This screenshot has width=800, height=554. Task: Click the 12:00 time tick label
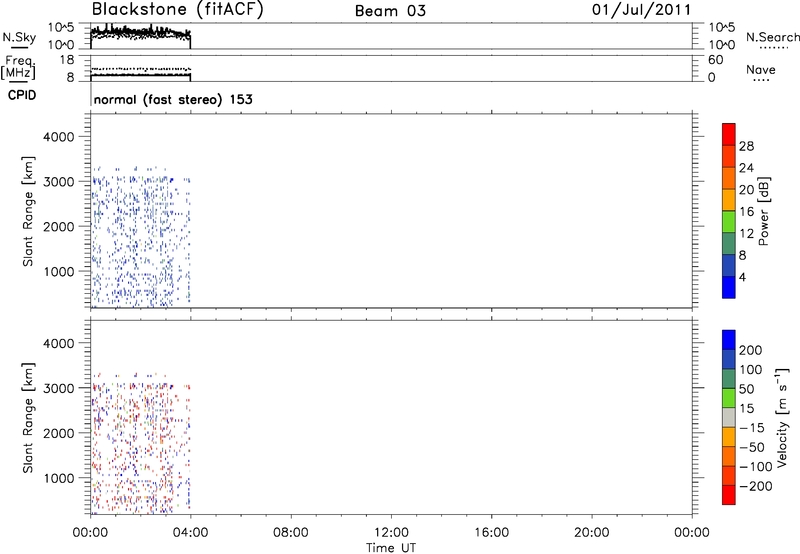point(391,533)
